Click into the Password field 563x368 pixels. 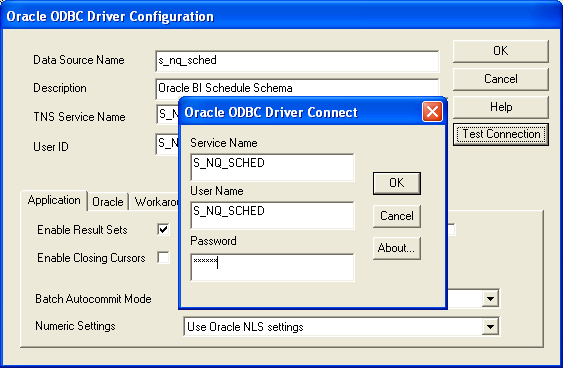click(273, 267)
